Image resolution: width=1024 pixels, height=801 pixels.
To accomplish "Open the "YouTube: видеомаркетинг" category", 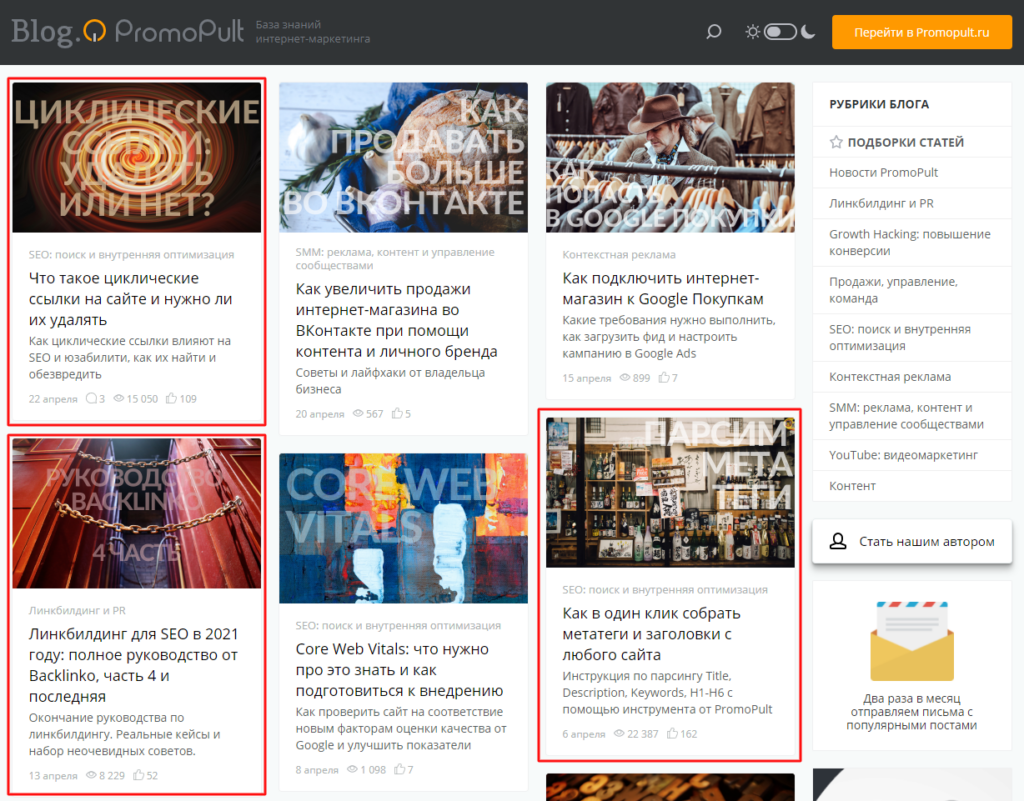I will tap(902, 455).
